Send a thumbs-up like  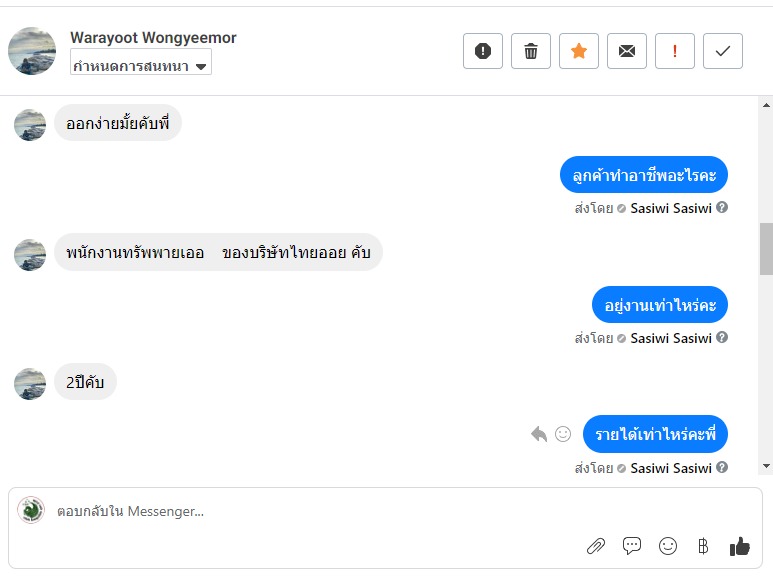click(740, 546)
